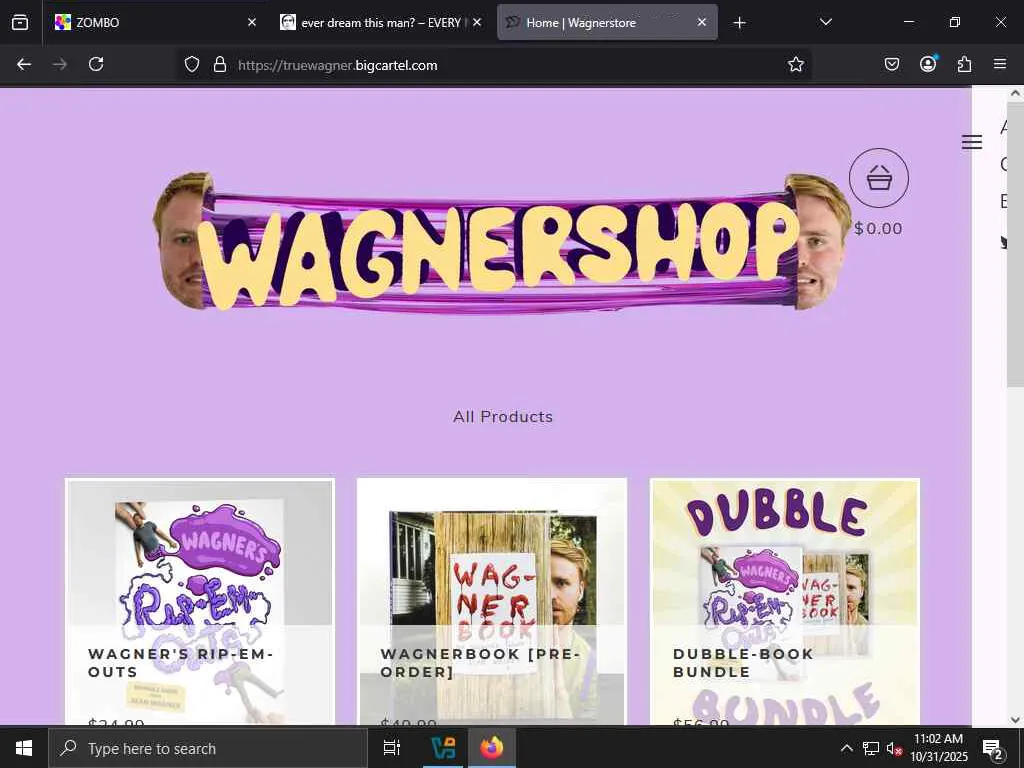1024x768 pixels.
Task: Go forward one page
Action: pyautogui.click(x=60, y=65)
